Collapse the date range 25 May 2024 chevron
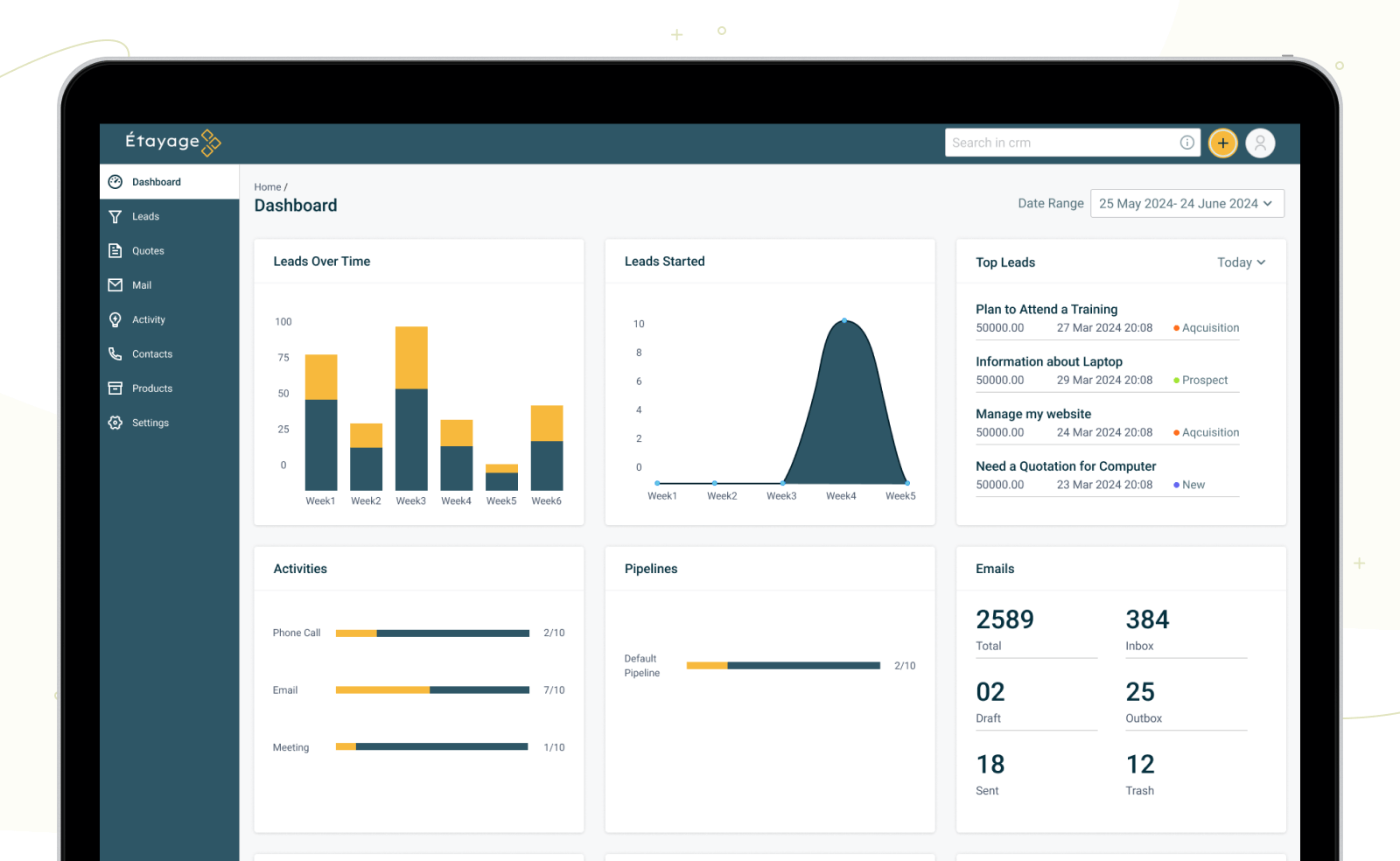 (x=1268, y=203)
